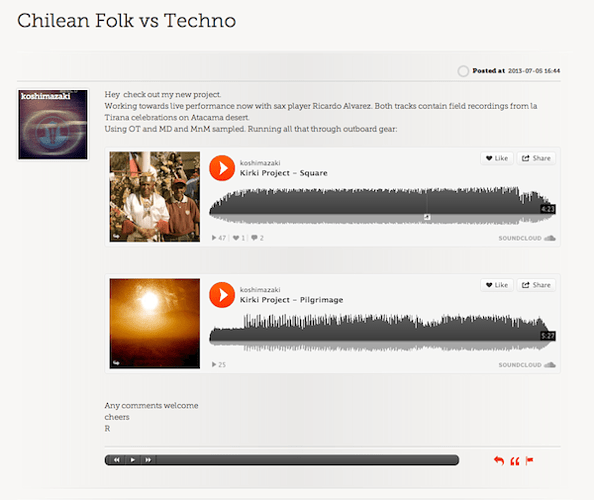Open the Pilgrimage track artwork image
Image resolution: width=594 pixels, height=500 pixels.
click(x=155, y=323)
